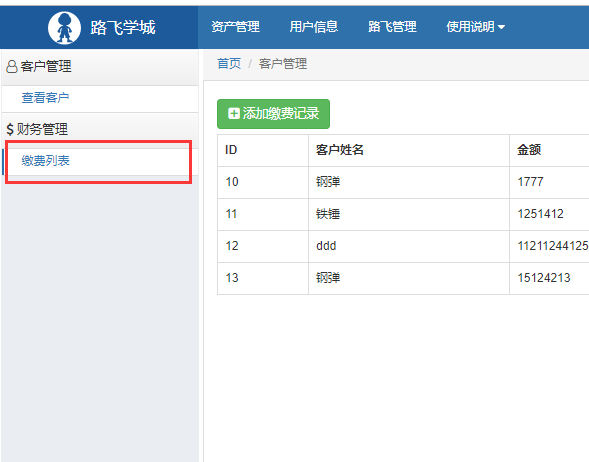Image resolution: width=589 pixels, height=462 pixels.
Task: Open 用户信息 in the top navigation
Action: click(314, 27)
